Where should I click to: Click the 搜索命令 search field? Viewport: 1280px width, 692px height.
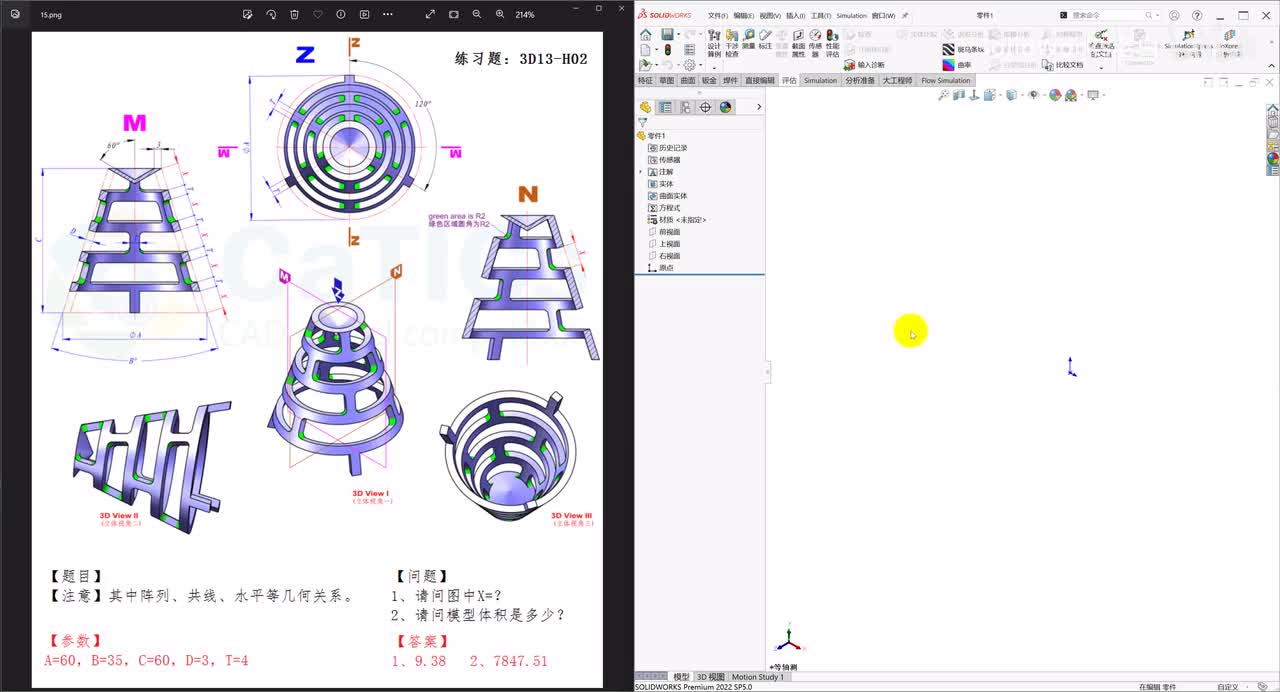point(1107,15)
